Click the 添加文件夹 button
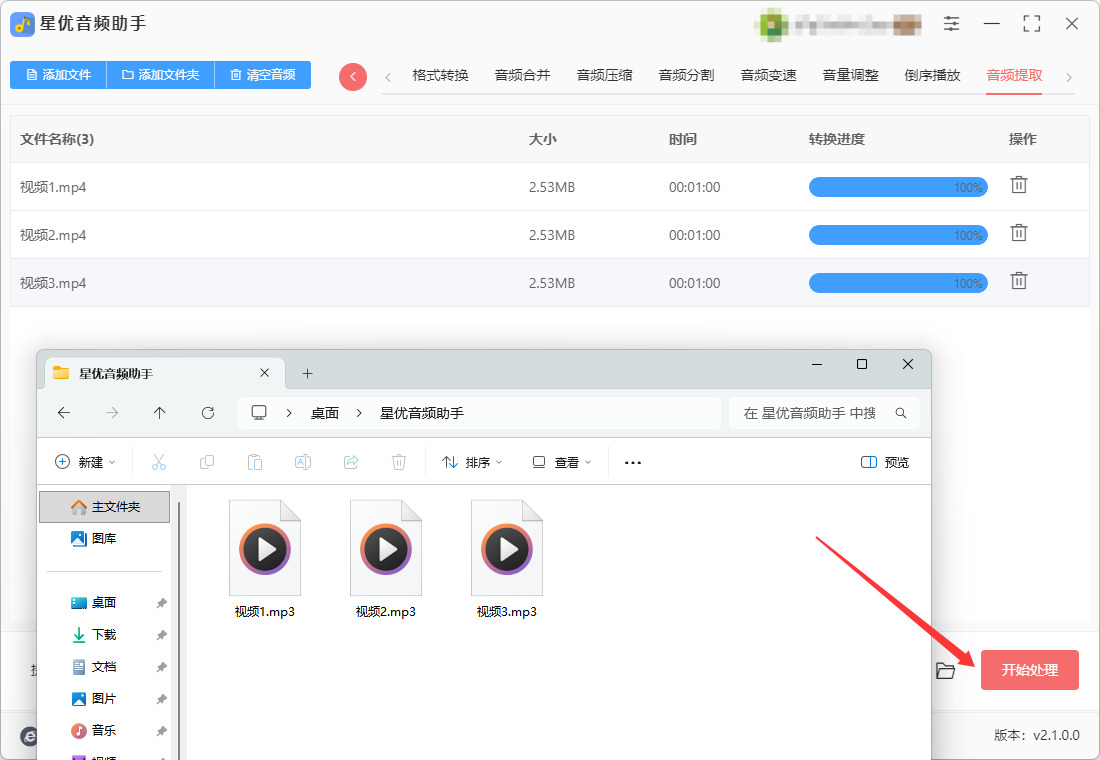Viewport: 1100px width, 760px height. tap(161, 75)
